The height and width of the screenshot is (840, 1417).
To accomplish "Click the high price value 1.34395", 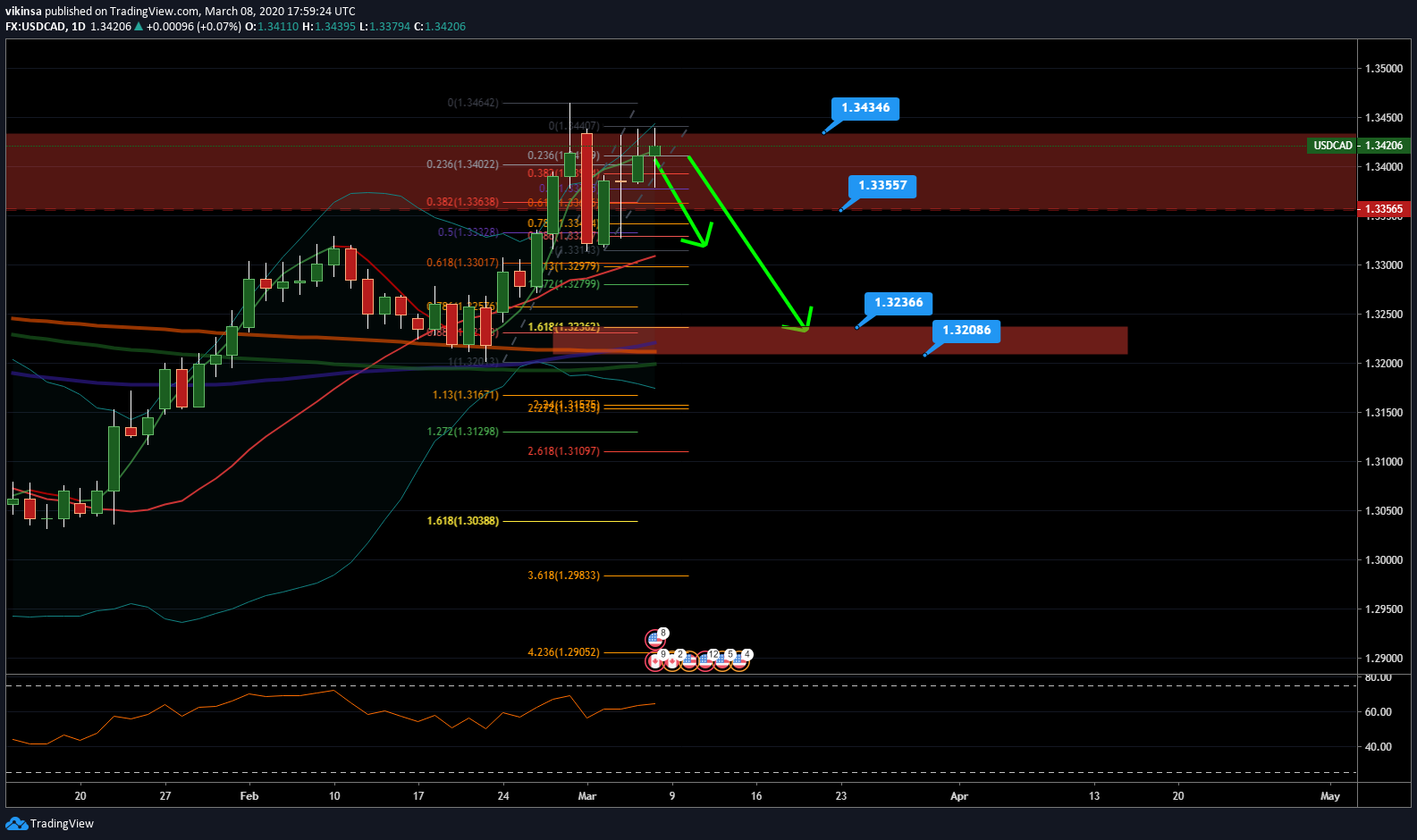I will (334, 27).
